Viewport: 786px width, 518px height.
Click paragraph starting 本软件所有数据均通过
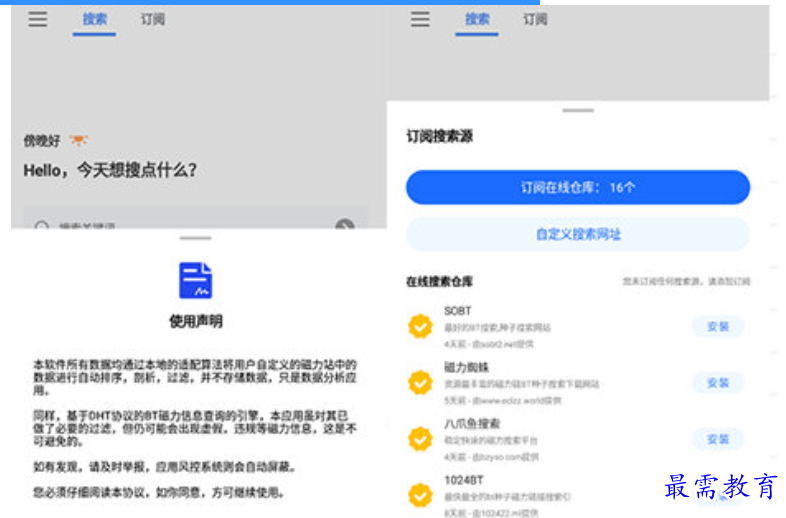[195, 377]
